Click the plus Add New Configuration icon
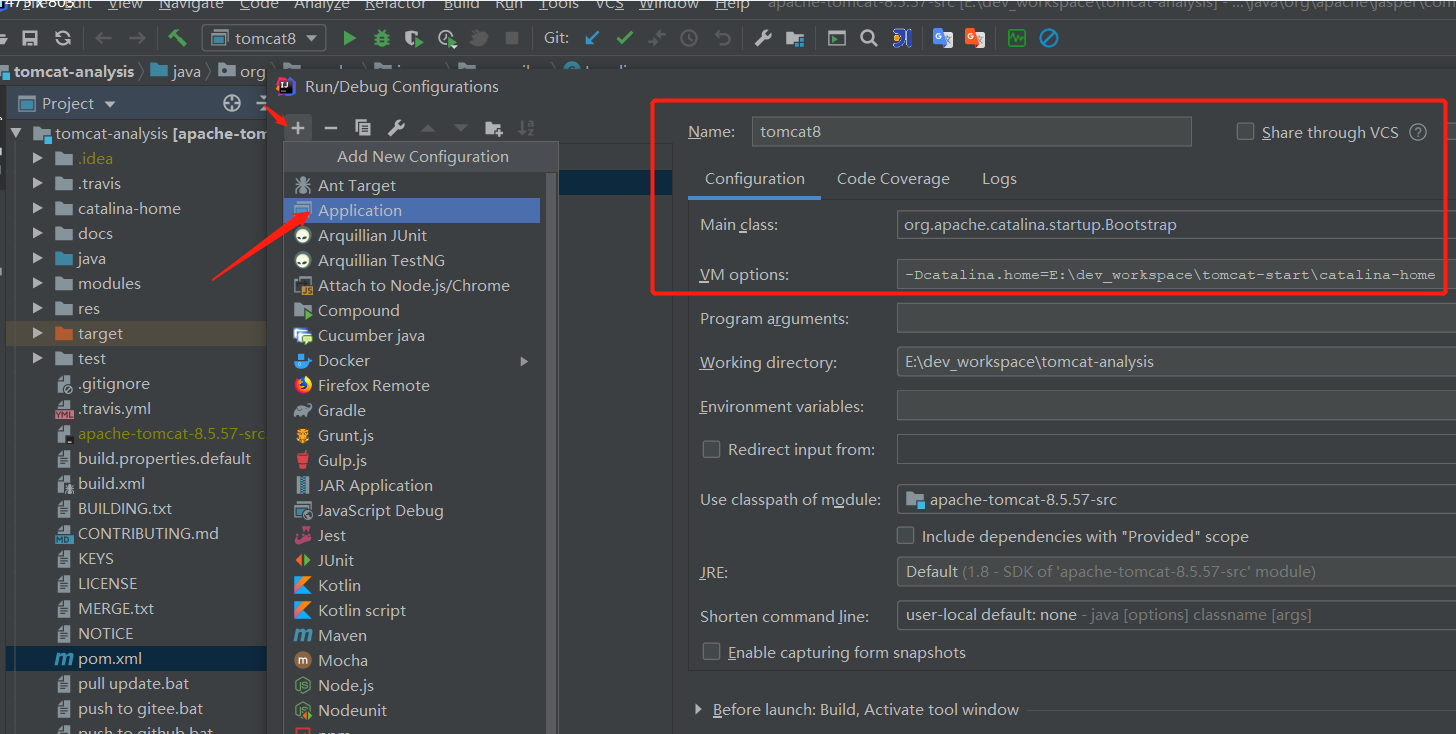The width and height of the screenshot is (1456, 734). pos(298,128)
